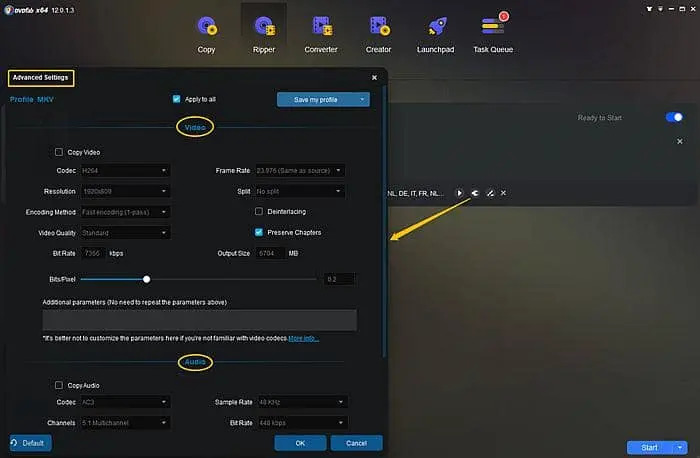Enable Copy Audio checkbox
The width and height of the screenshot is (700, 458).
[58, 385]
